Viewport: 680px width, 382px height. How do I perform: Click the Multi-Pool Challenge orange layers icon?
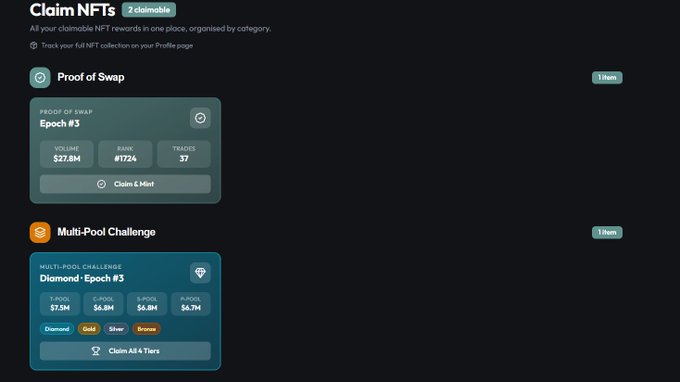[40, 232]
